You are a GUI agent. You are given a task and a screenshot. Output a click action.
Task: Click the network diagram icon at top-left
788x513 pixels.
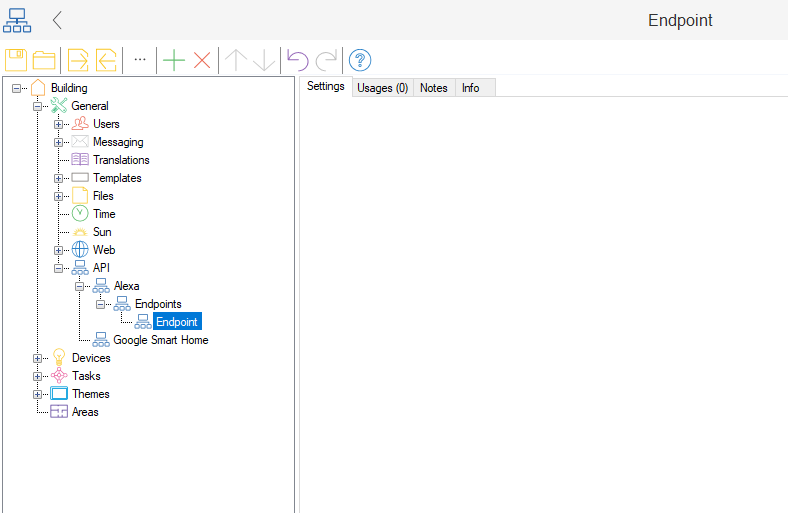(x=17, y=20)
